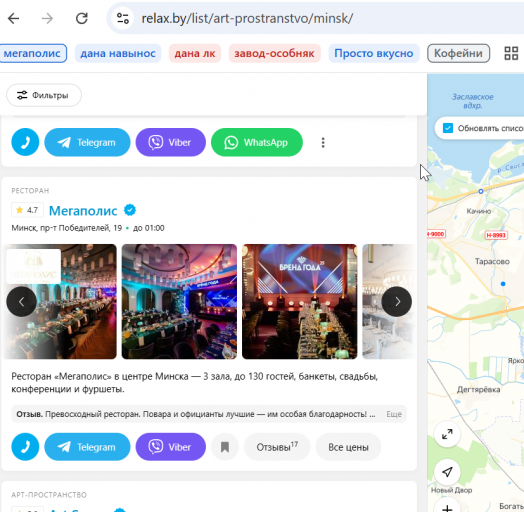Image resolution: width=524 pixels, height=512 pixels.
Task: Click Заславское вдхр. map label
Action: coord(472,101)
